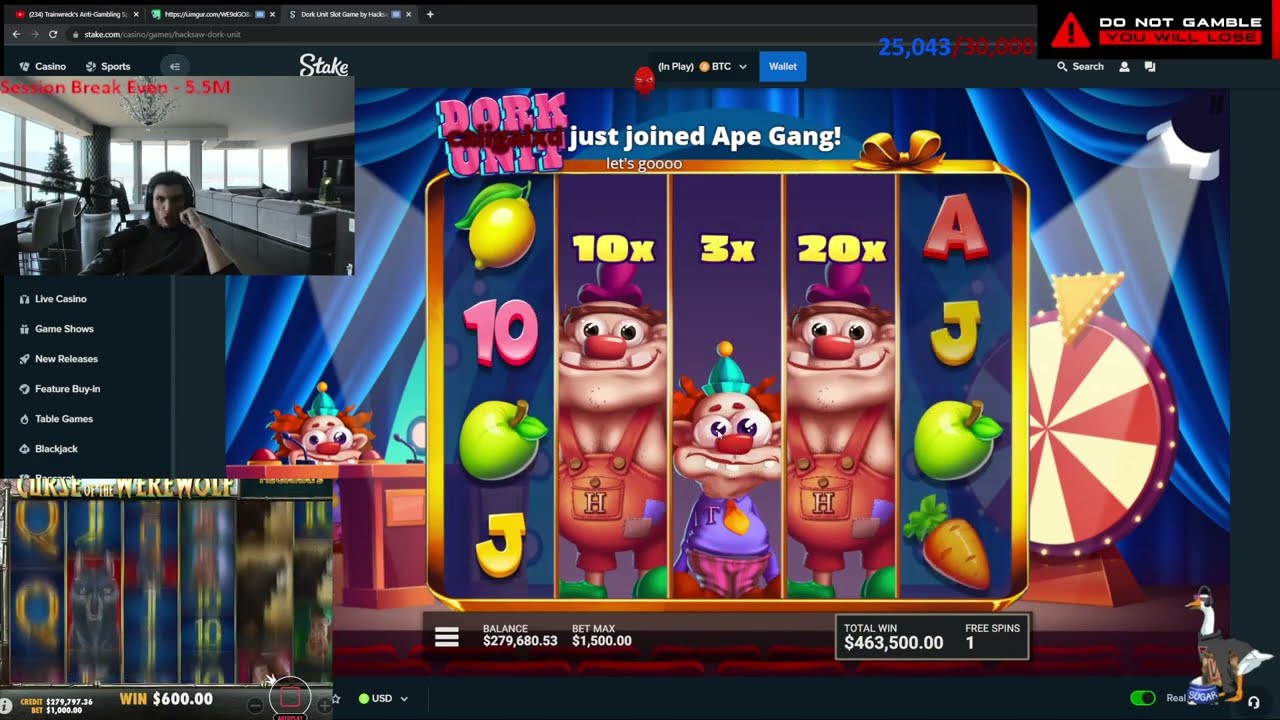Click the FREE SPINS counter

(x=992, y=637)
